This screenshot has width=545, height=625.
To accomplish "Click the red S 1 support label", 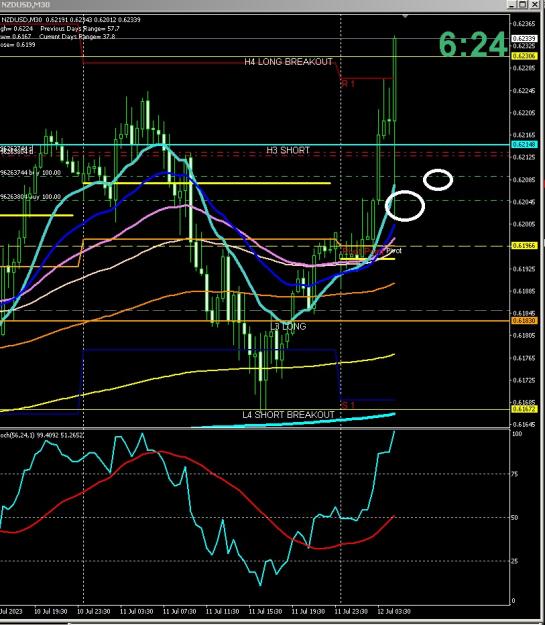I will (348, 405).
